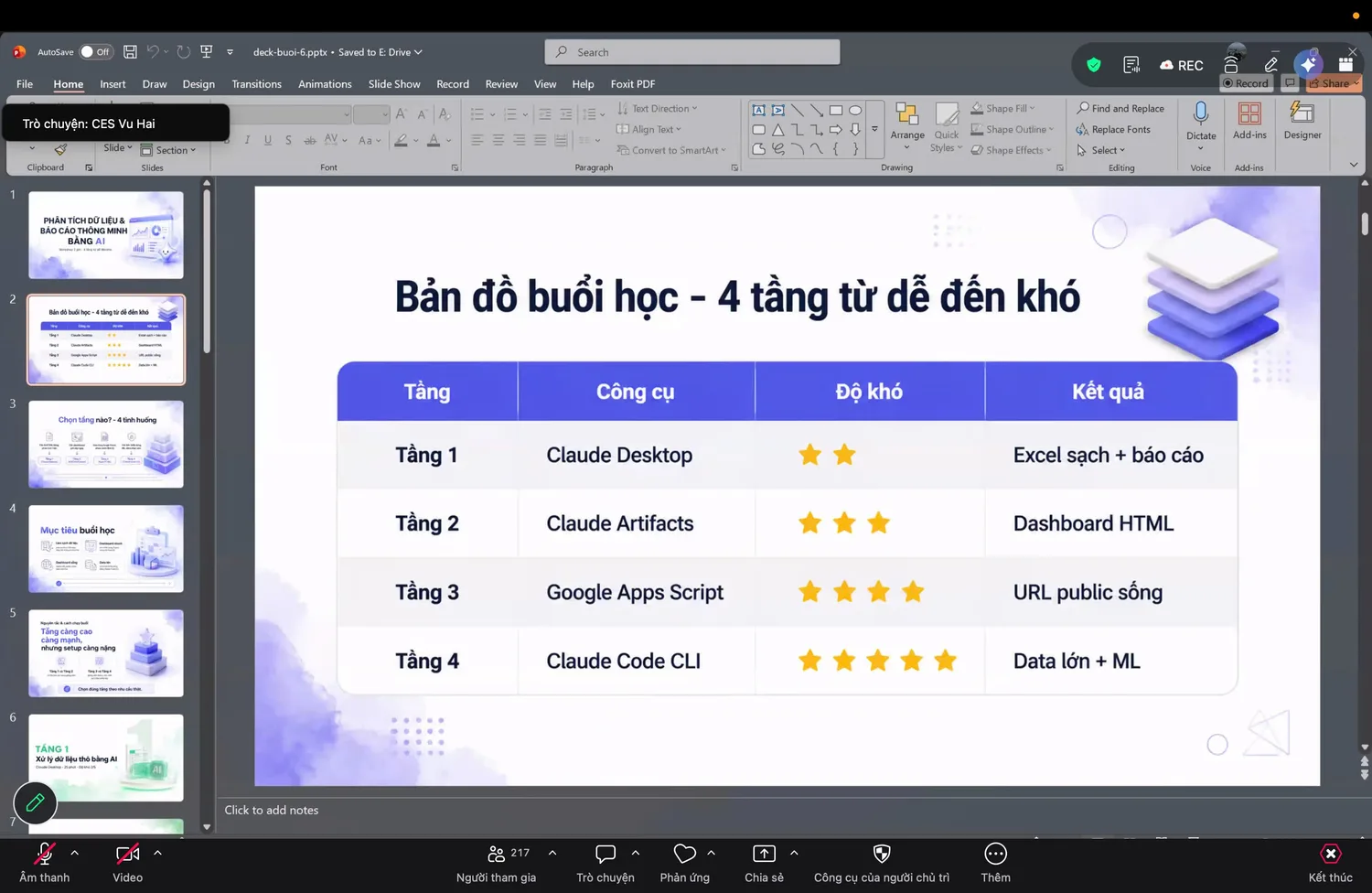Select the Triangle shape in gallery
Image resolution: width=1372 pixels, height=893 pixels.
[777, 130]
